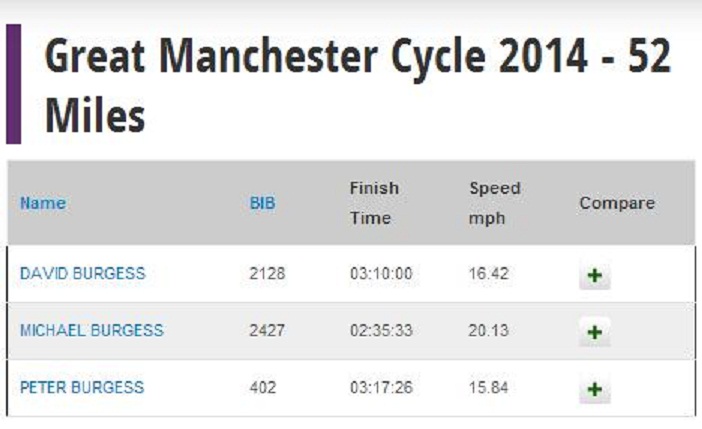Viewport: 702px width, 429px height.
Task: Select bib number 402 cell
Action: 263,387
